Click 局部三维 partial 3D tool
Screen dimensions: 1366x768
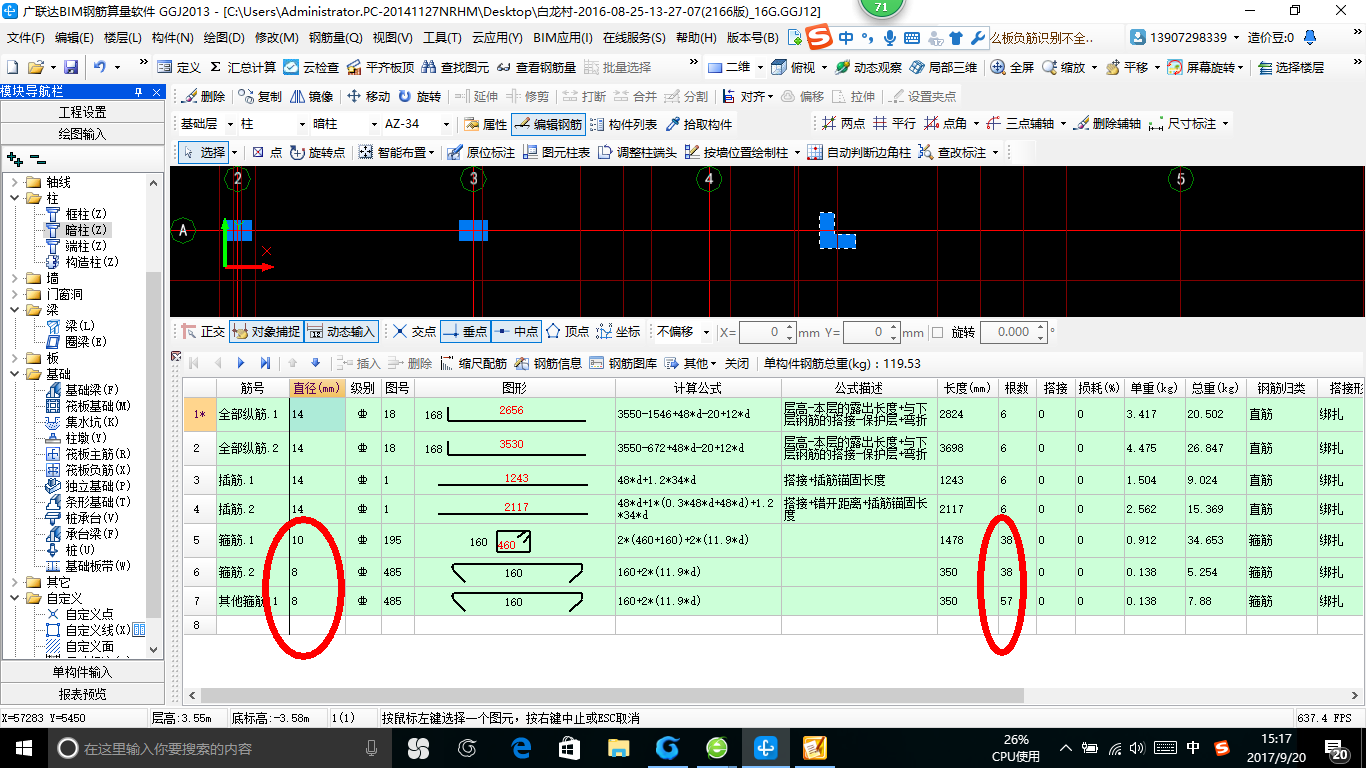coord(943,67)
